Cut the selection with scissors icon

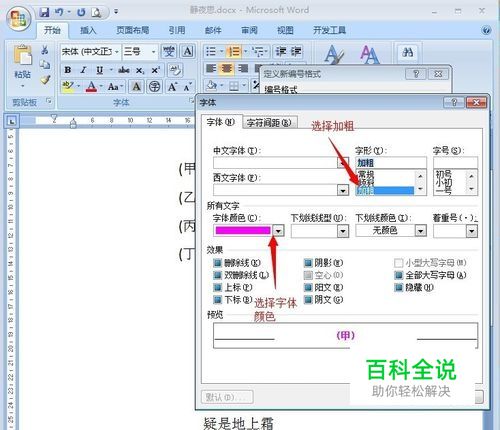click(x=44, y=50)
